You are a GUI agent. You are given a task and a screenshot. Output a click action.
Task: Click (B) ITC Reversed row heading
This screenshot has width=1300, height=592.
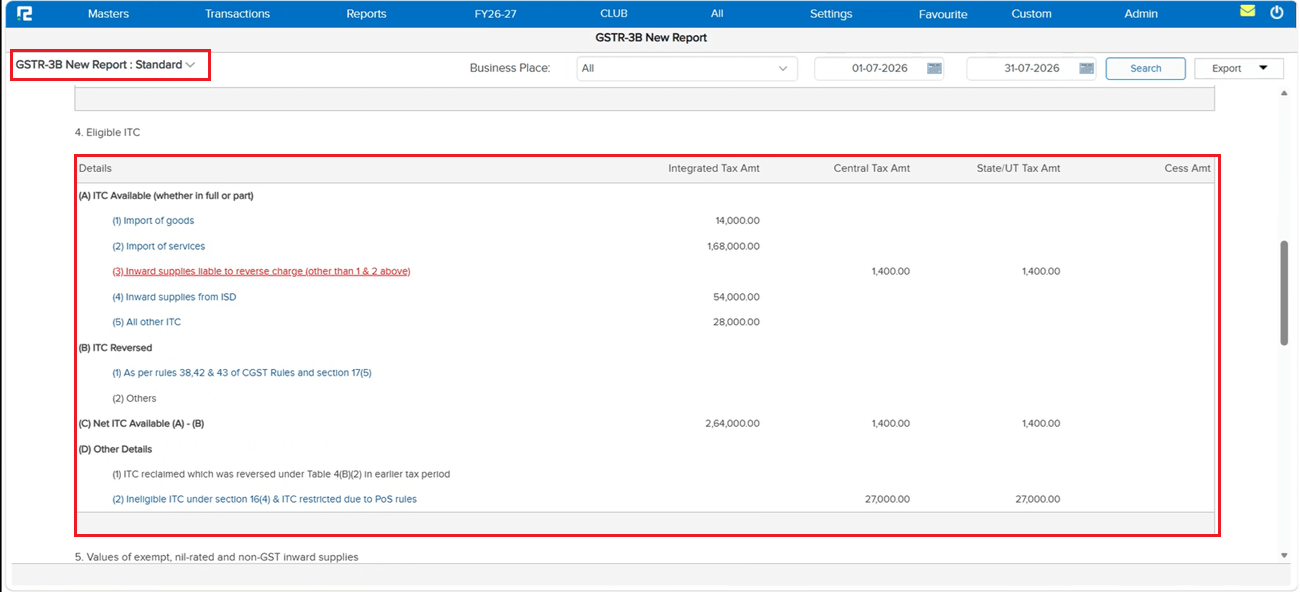coord(115,348)
